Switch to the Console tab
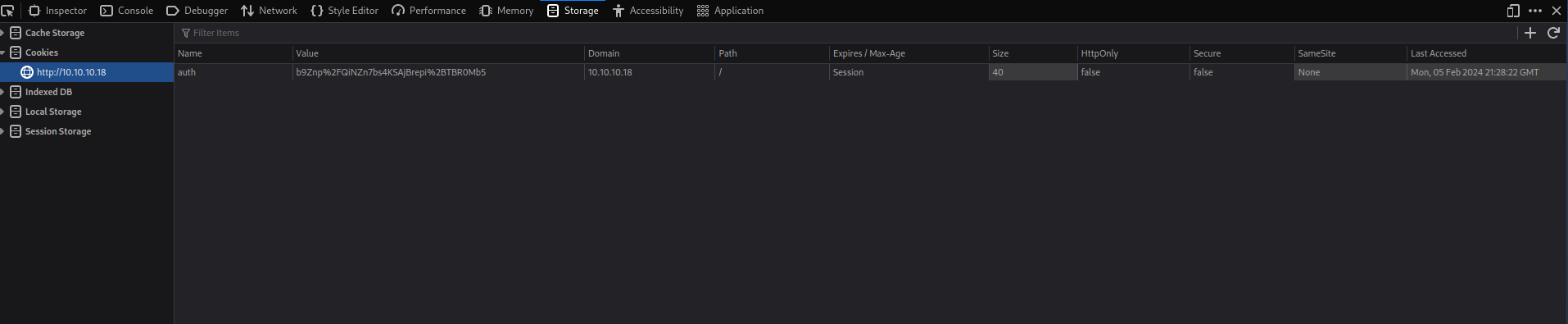The image size is (1568, 324). (x=126, y=11)
